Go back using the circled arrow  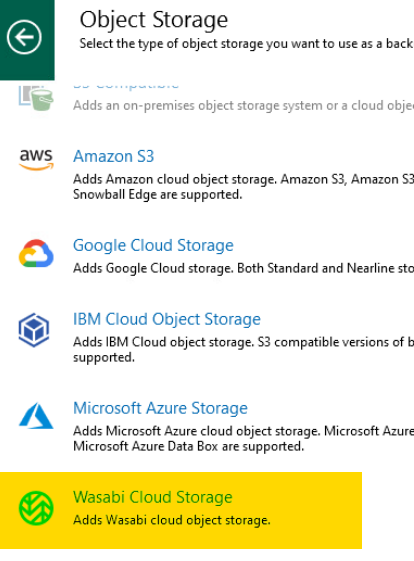click(24, 37)
